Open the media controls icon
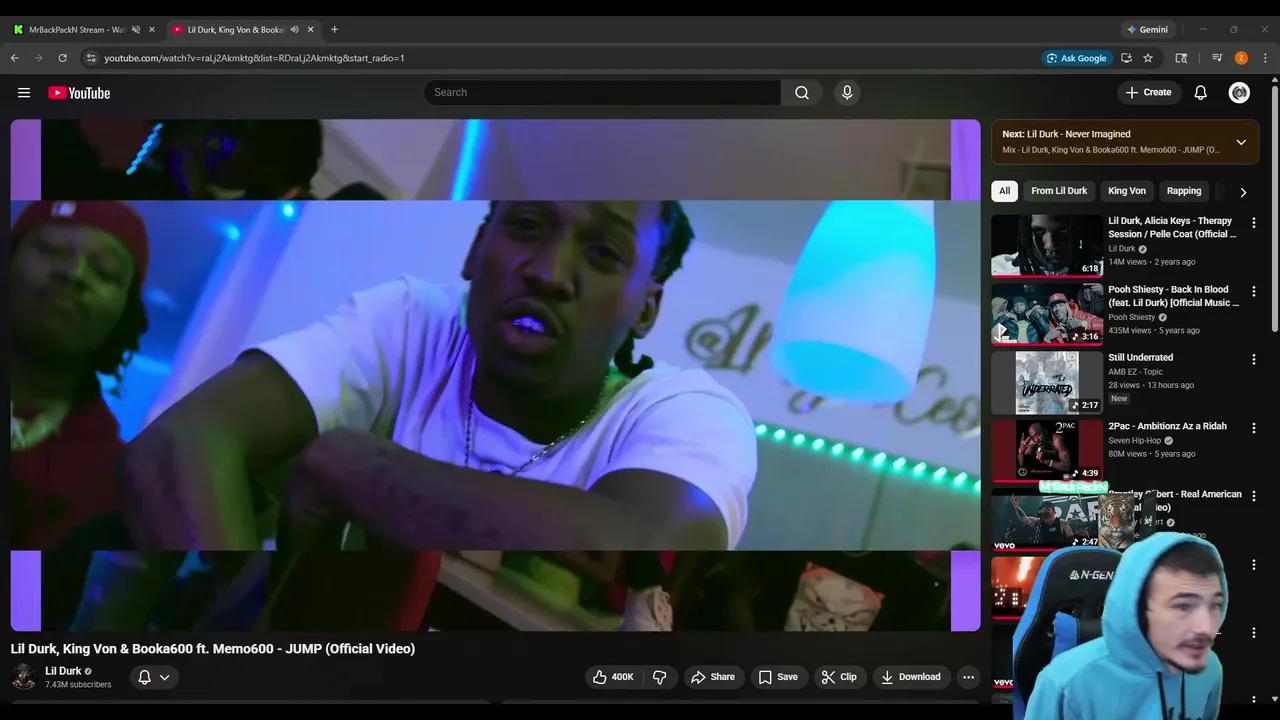The width and height of the screenshot is (1280, 720). click(x=1217, y=58)
